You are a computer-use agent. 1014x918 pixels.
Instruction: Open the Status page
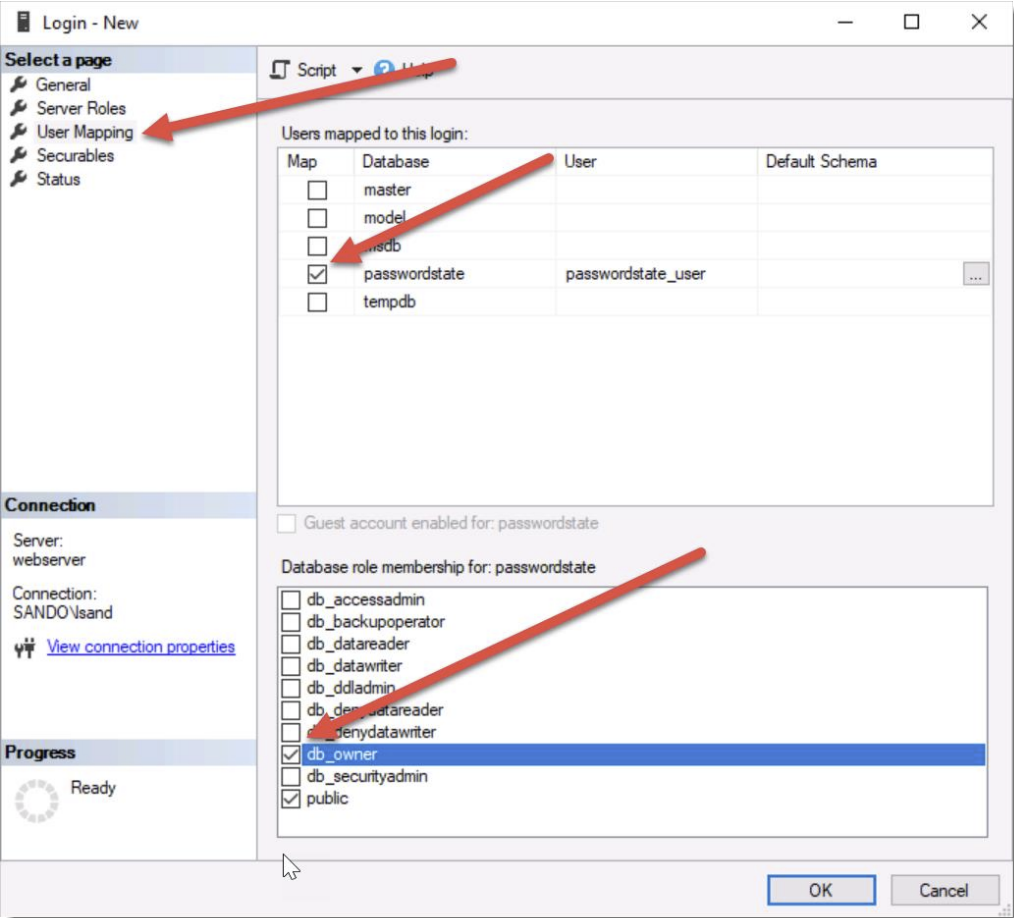tap(58, 179)
